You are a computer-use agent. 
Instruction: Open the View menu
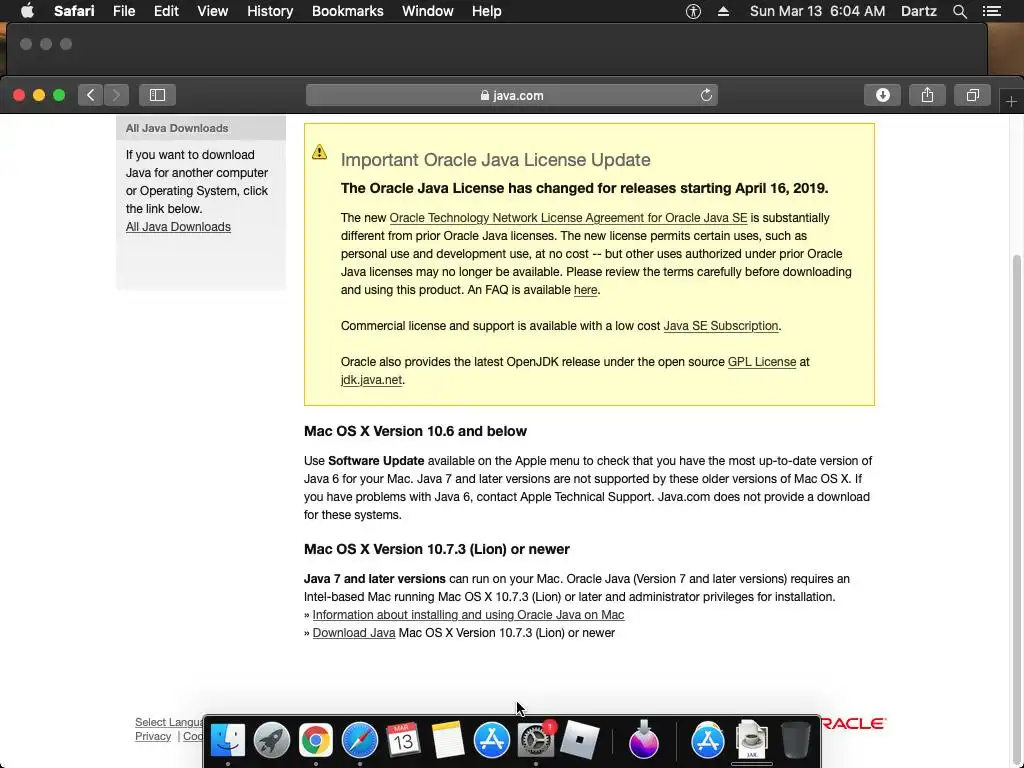[x=212, y=11]
